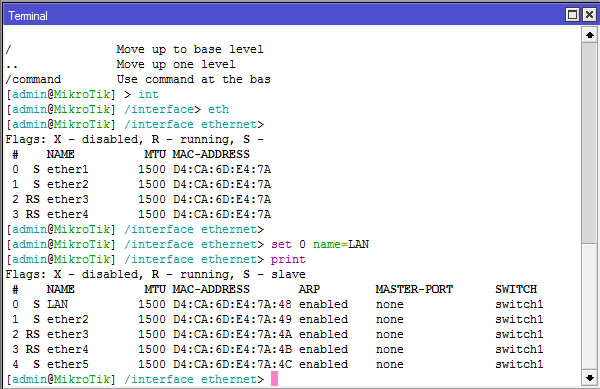Click MAC address D4:CA:6D:E4:7A:4B

(232, 349)
